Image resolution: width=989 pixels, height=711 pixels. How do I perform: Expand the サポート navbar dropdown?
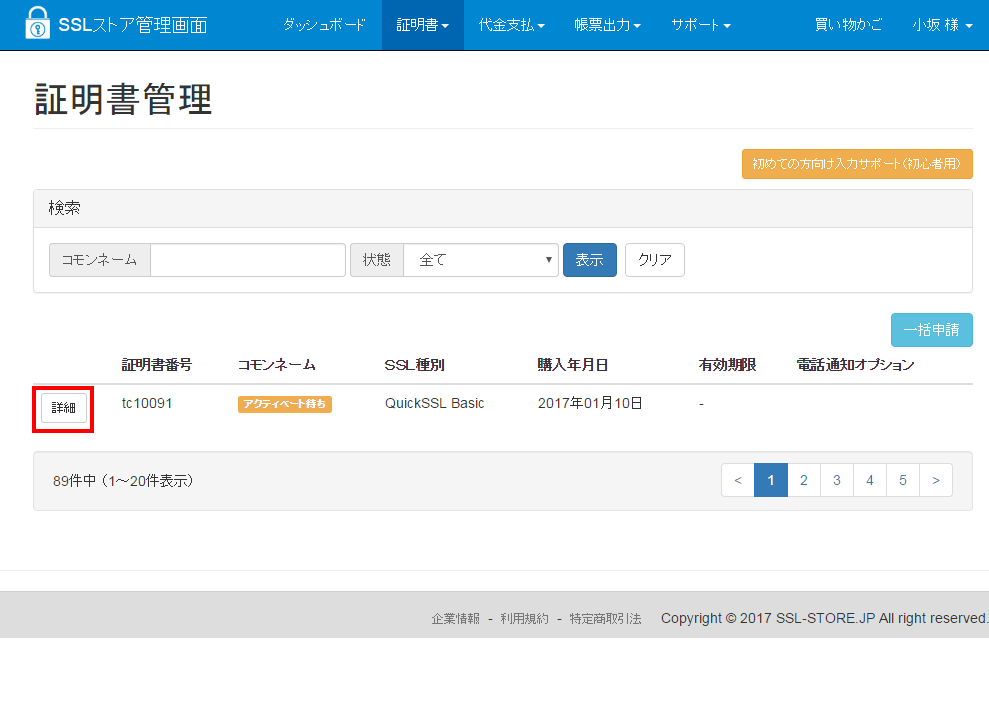tap(701, 25)
